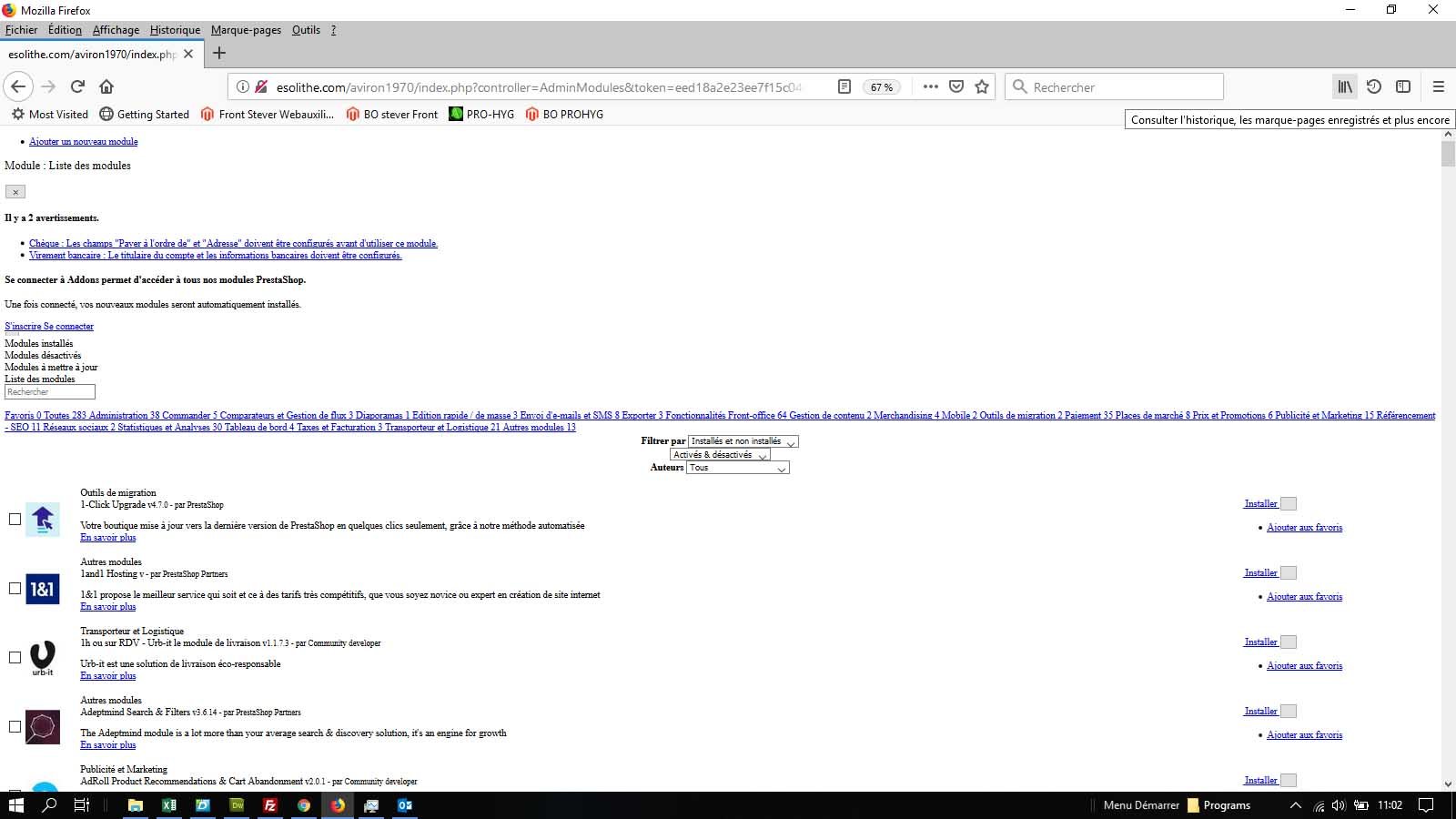Open the 'BO PROHYG' bookmark
The width and height of the screenshot is (1456, 819).
tap(564, 115)
